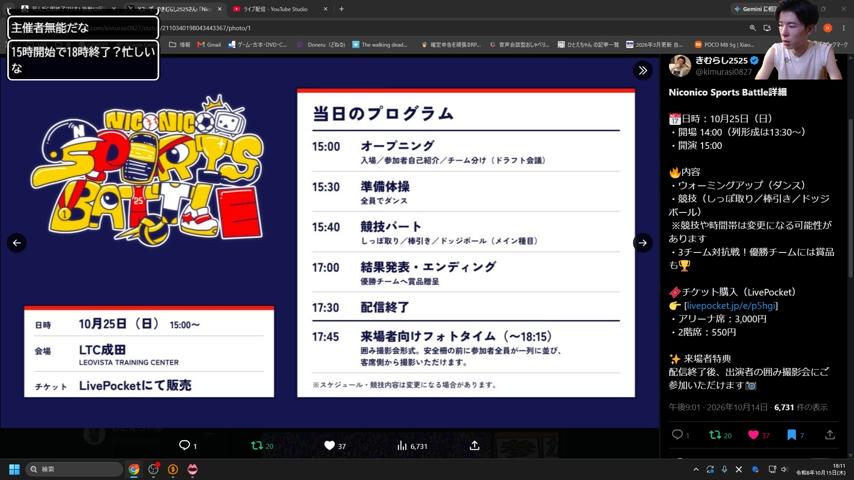
Task: Click the zoom magnifier icon in address bar
Action: pyautogui.click(x=753, y=28)
